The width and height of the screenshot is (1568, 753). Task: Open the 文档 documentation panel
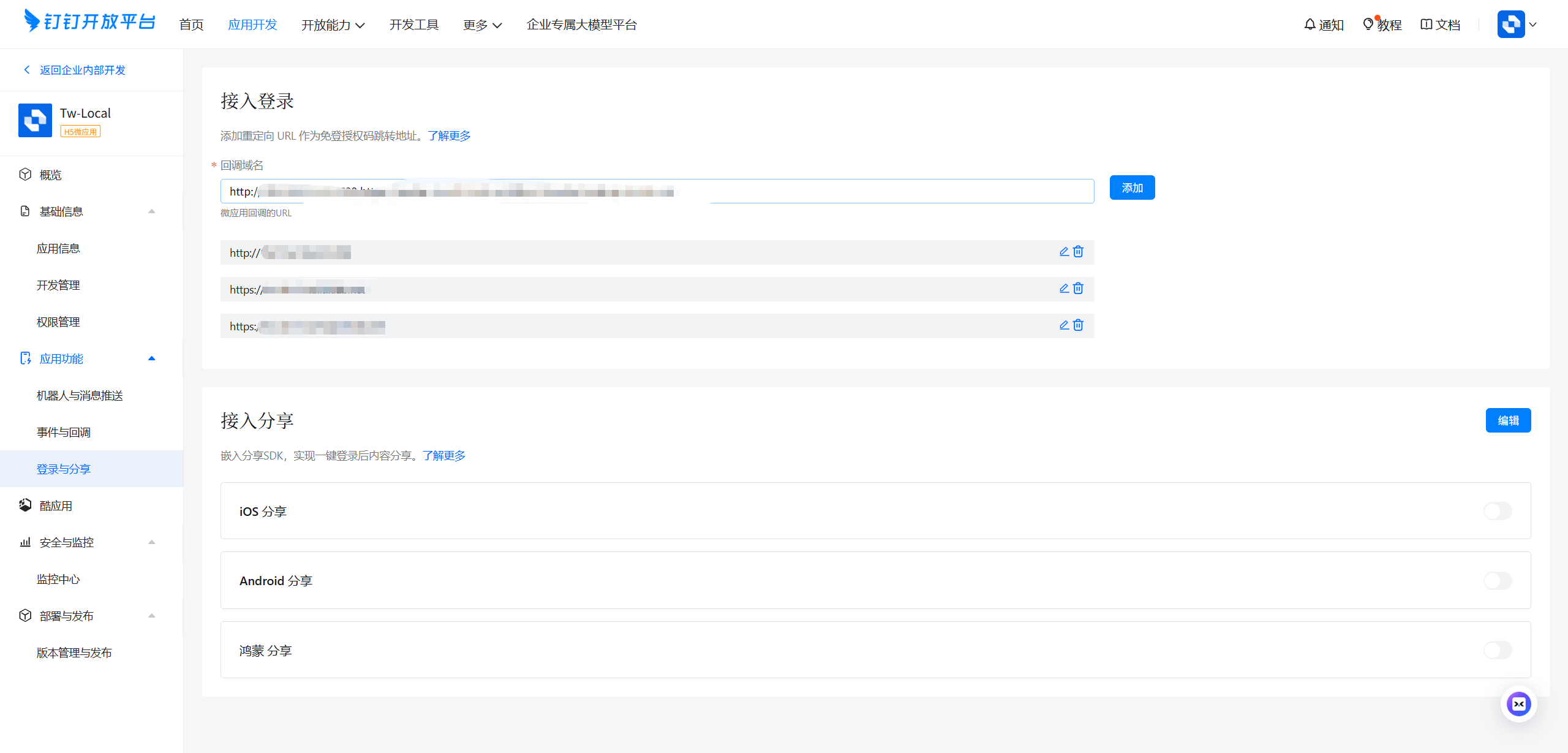[x=1440, y=25]
